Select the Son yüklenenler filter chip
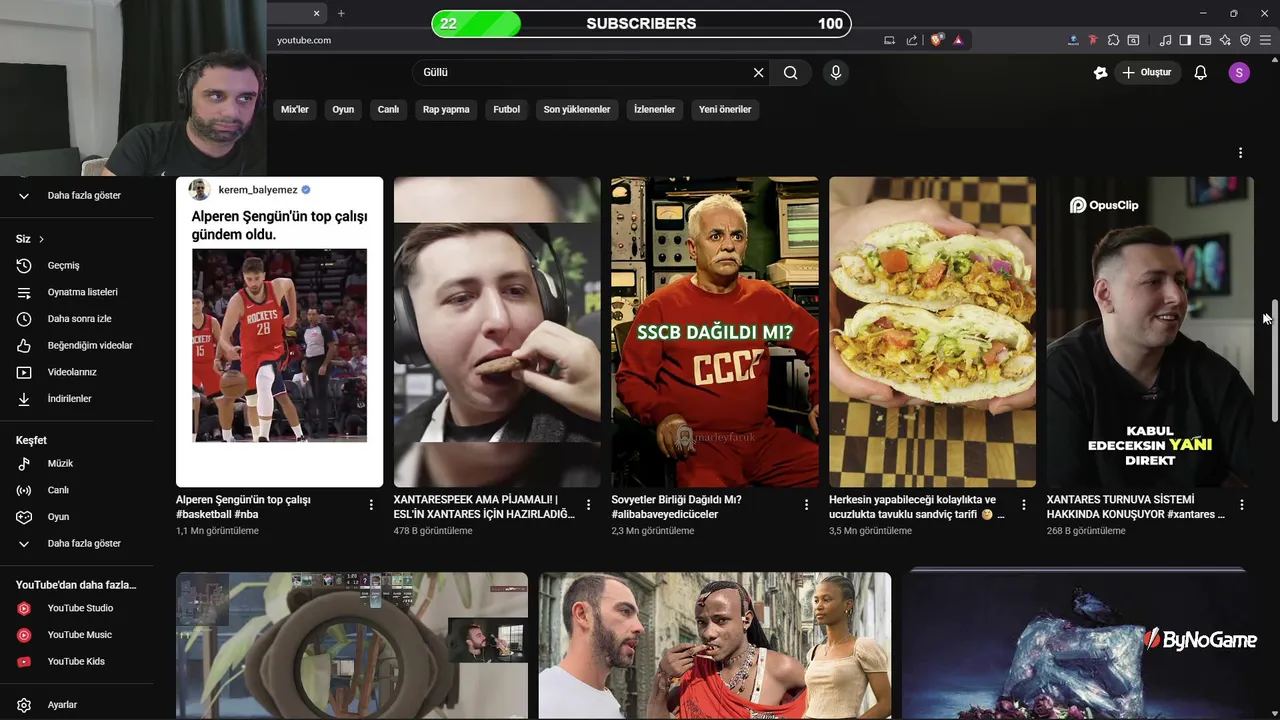This screenshot has width=1280, height=720. (x=577, y=110)
